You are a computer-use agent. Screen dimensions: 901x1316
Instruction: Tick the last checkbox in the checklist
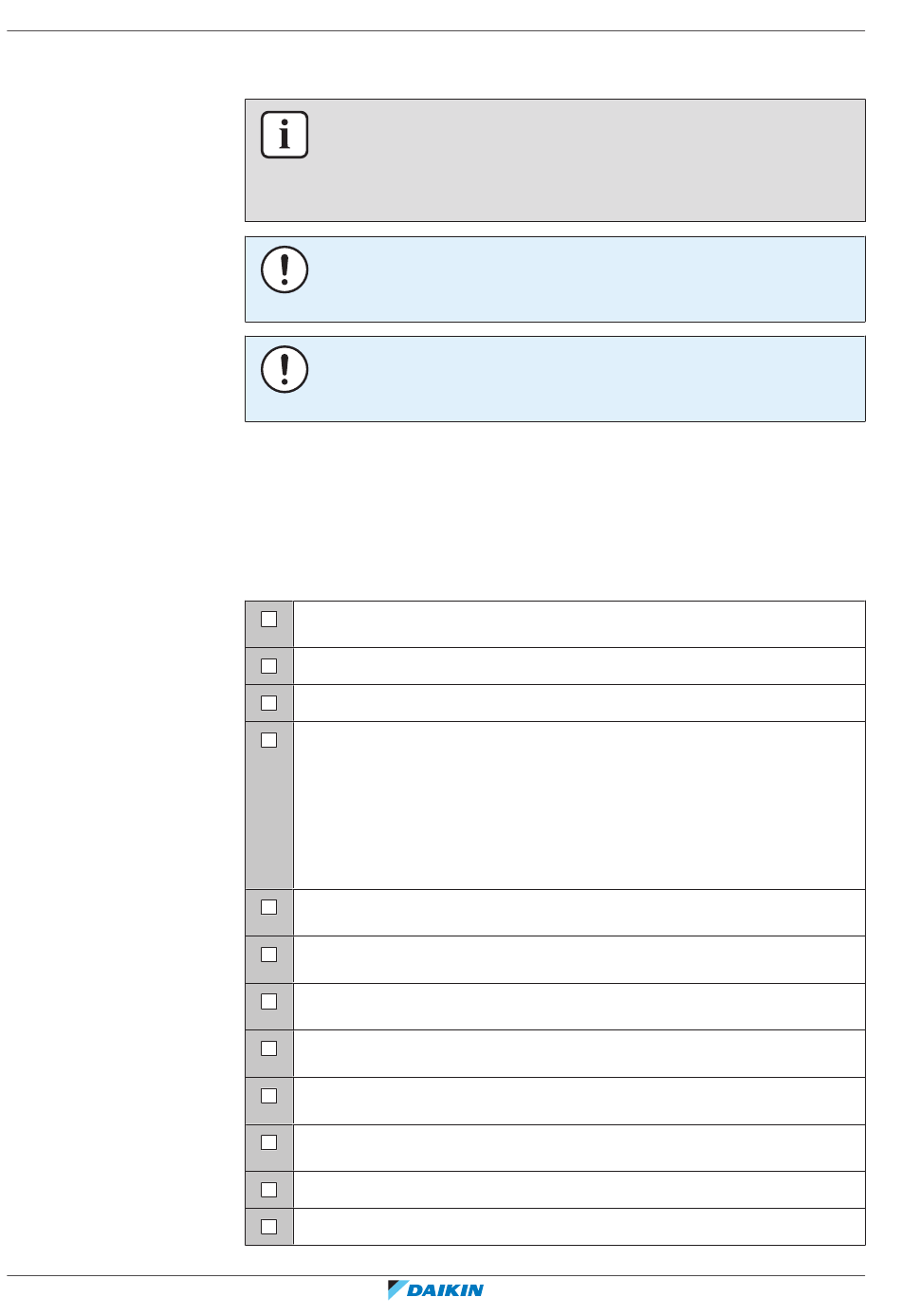coord(269,1227)
